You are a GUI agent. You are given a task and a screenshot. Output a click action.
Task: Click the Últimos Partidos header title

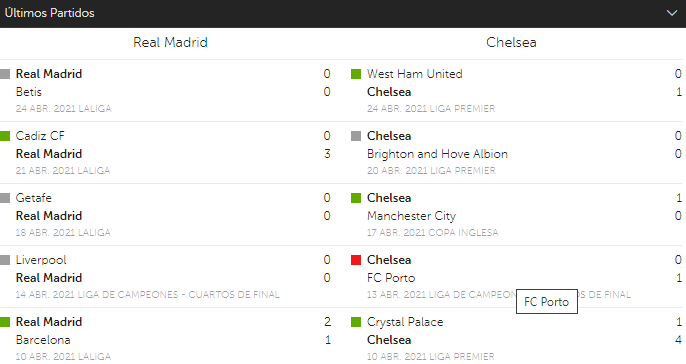tap(49, 13)
